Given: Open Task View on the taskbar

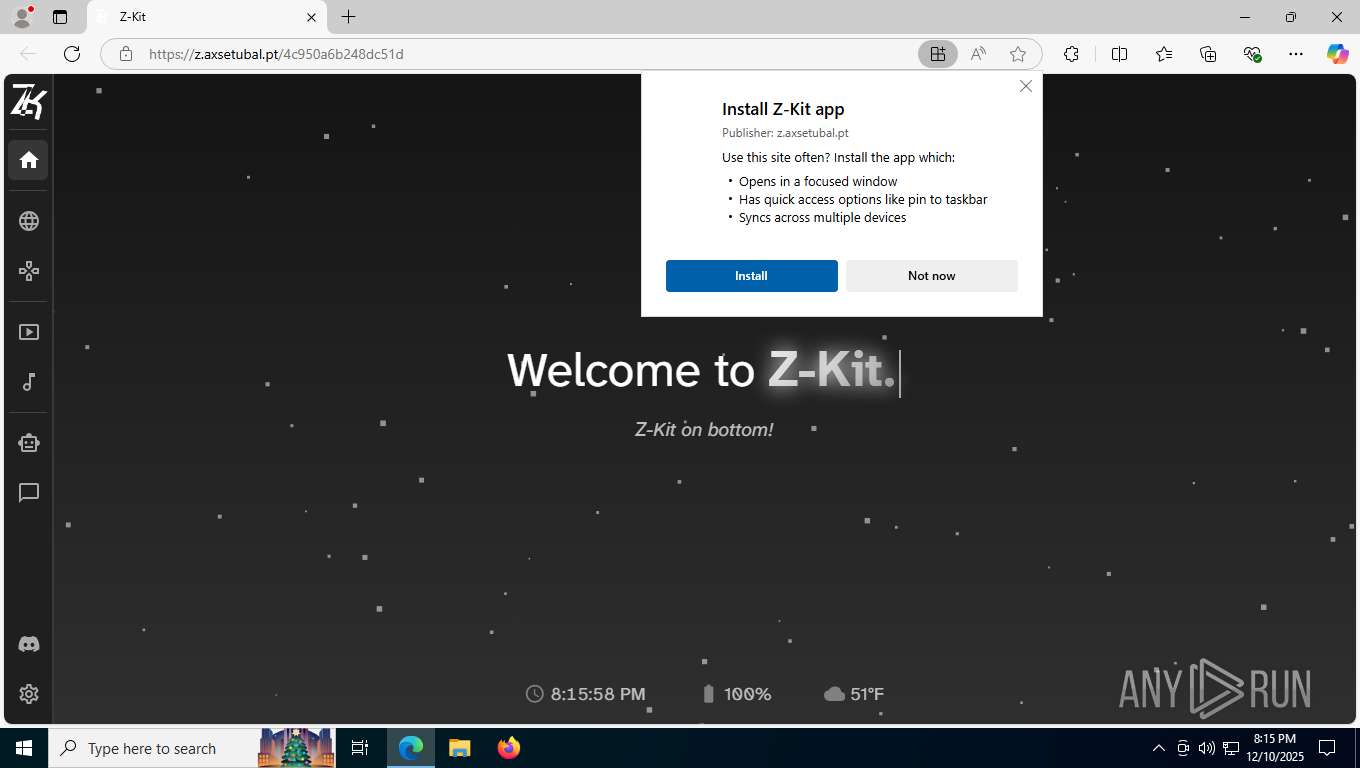Looking at the screenshot, I should 360,748.
